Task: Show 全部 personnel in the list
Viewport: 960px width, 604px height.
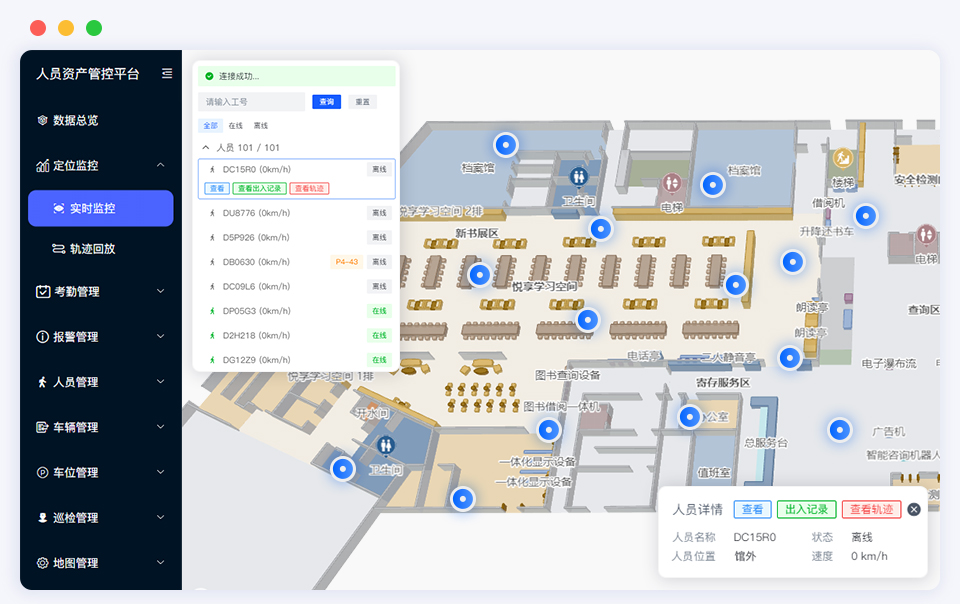Action: (210, 126)
